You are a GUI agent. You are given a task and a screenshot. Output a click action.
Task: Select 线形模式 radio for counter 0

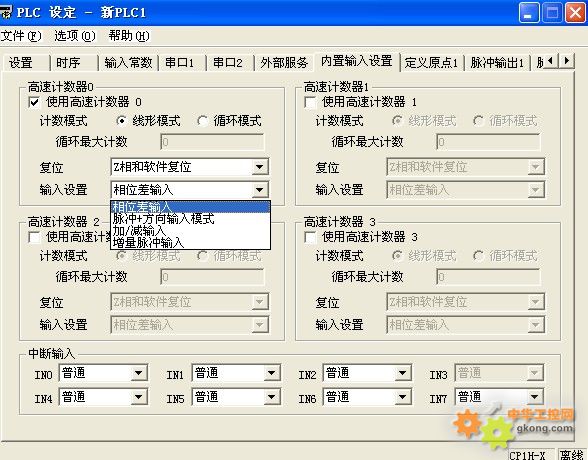click(122, 121)
